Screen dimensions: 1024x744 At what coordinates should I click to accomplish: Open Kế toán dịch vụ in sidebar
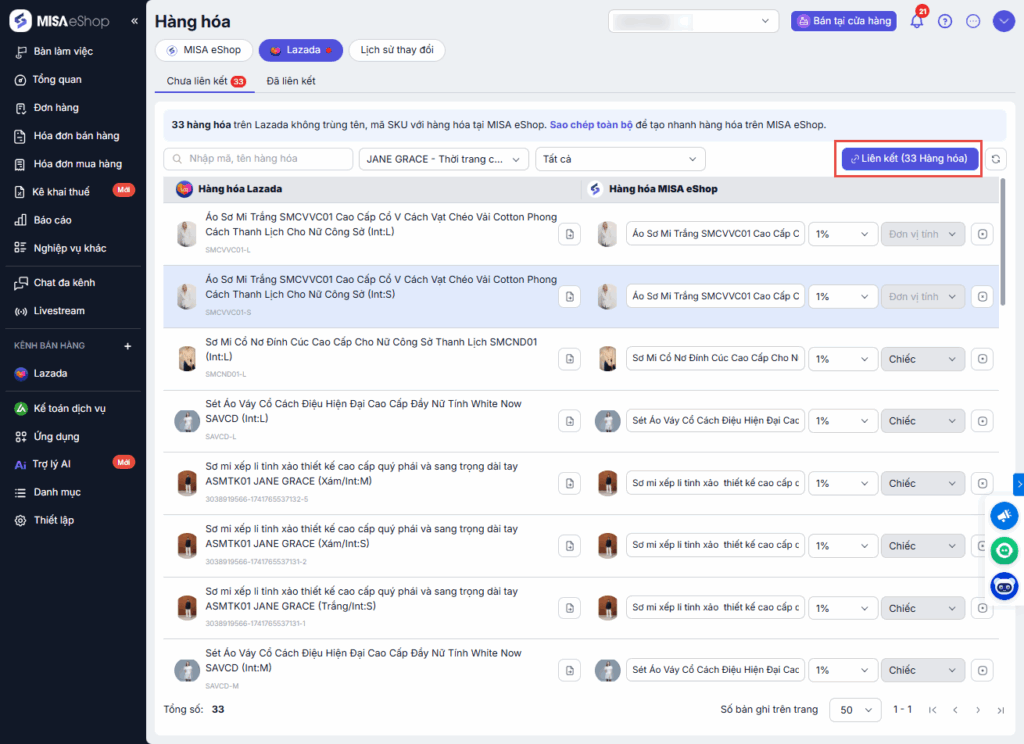click(x=69, y=408)
